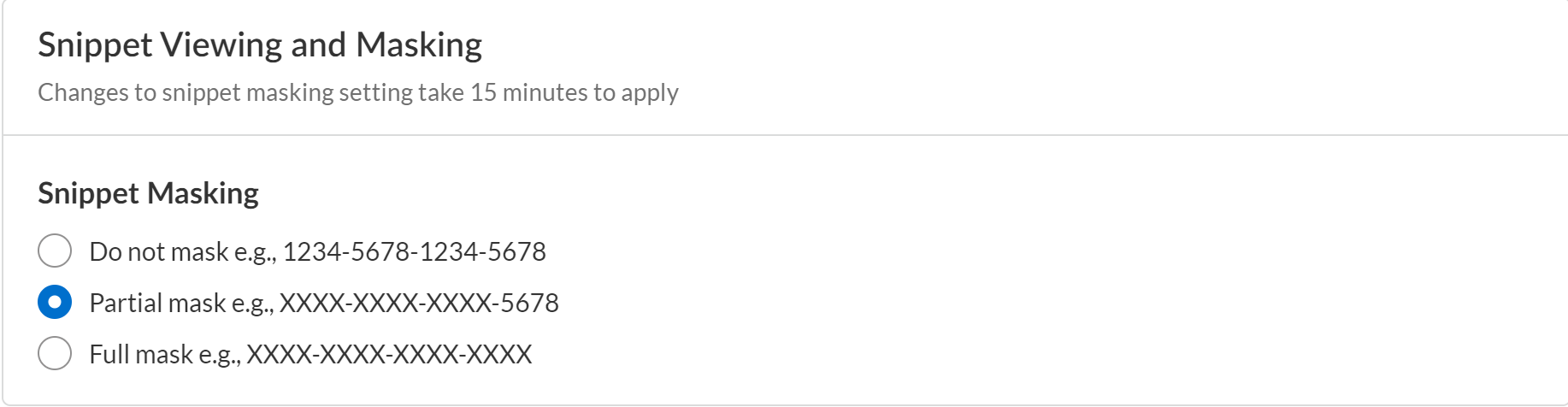The width and height of the screenshot is (1568, 407).
Task: Click the "Partial mask" label text
Action: point(157,303)
